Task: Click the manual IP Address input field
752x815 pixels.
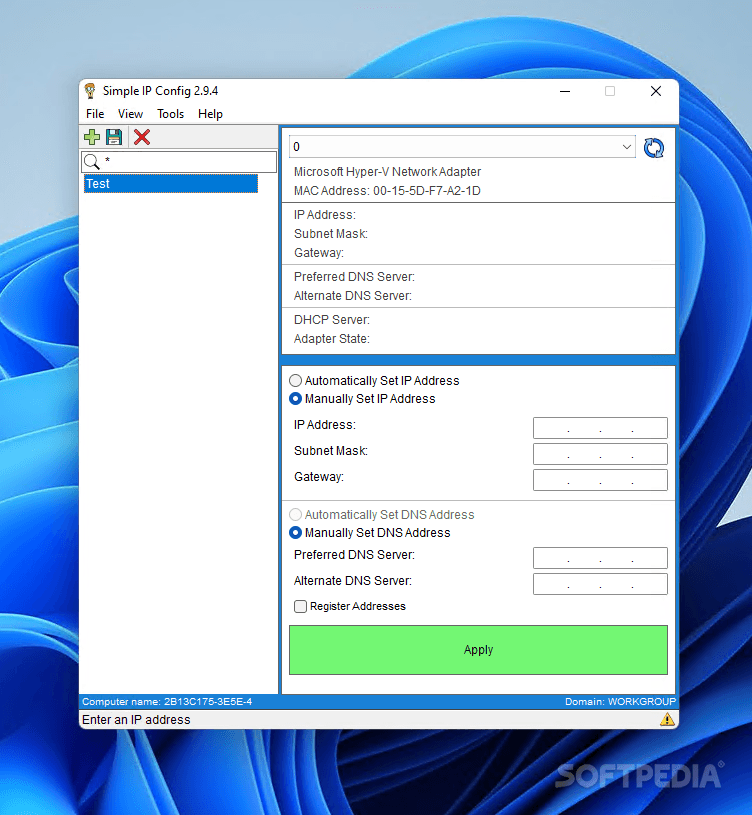Action: click(x=600, y=428)
